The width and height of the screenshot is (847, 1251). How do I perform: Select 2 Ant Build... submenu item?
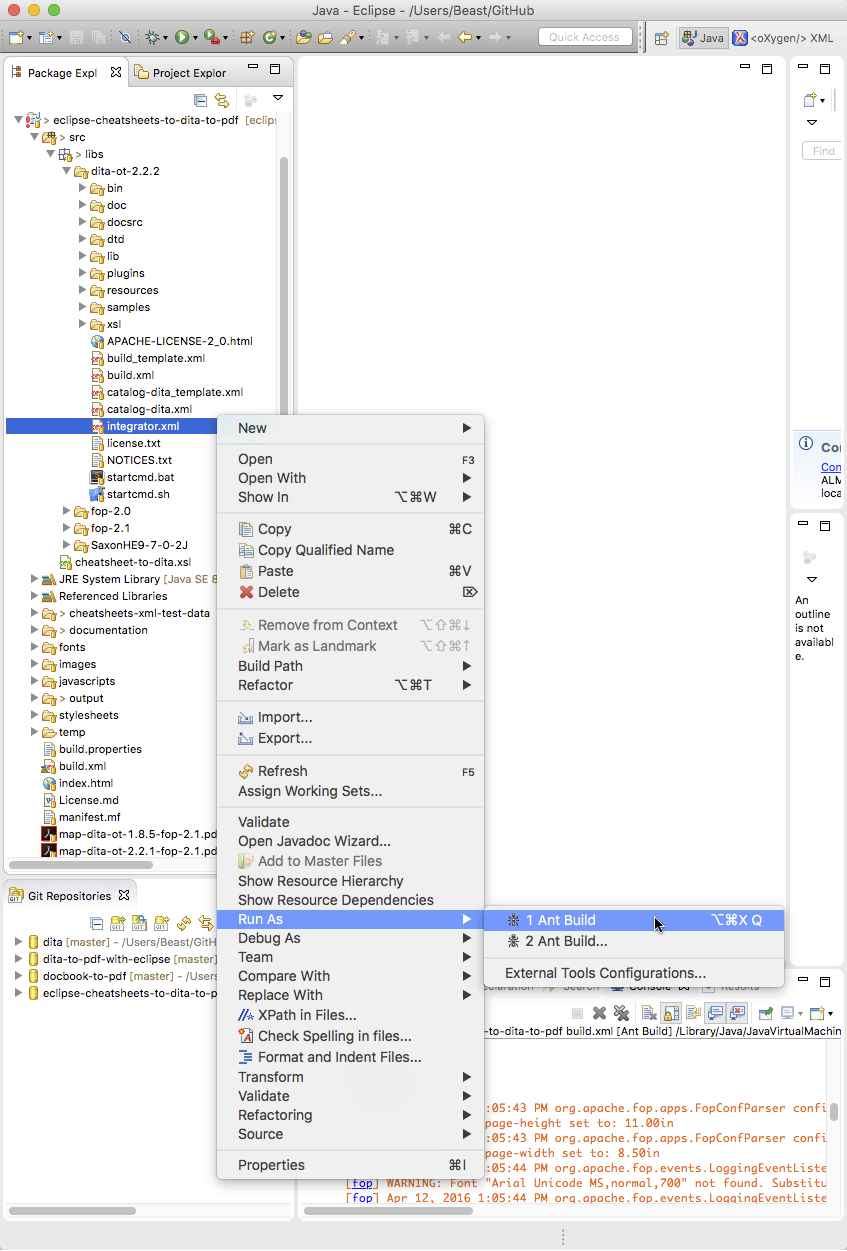tap(634, 941)
